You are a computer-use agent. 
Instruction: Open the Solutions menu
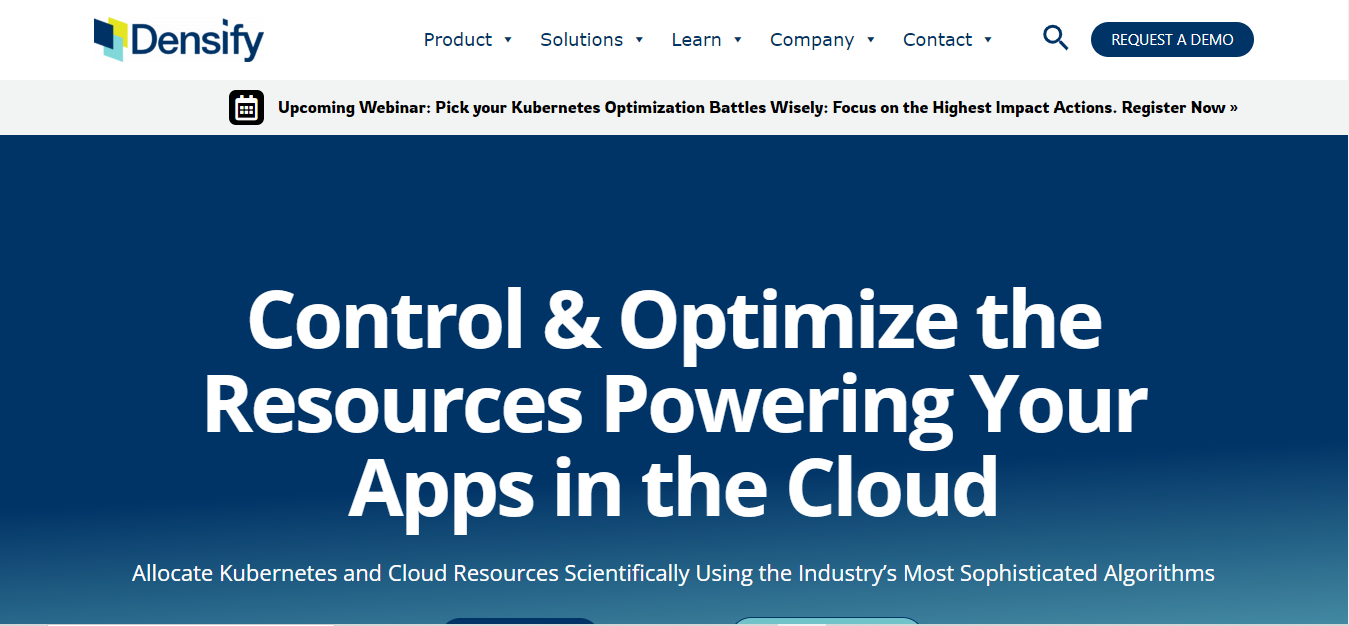pyautogui.click(x=582, y=39)
